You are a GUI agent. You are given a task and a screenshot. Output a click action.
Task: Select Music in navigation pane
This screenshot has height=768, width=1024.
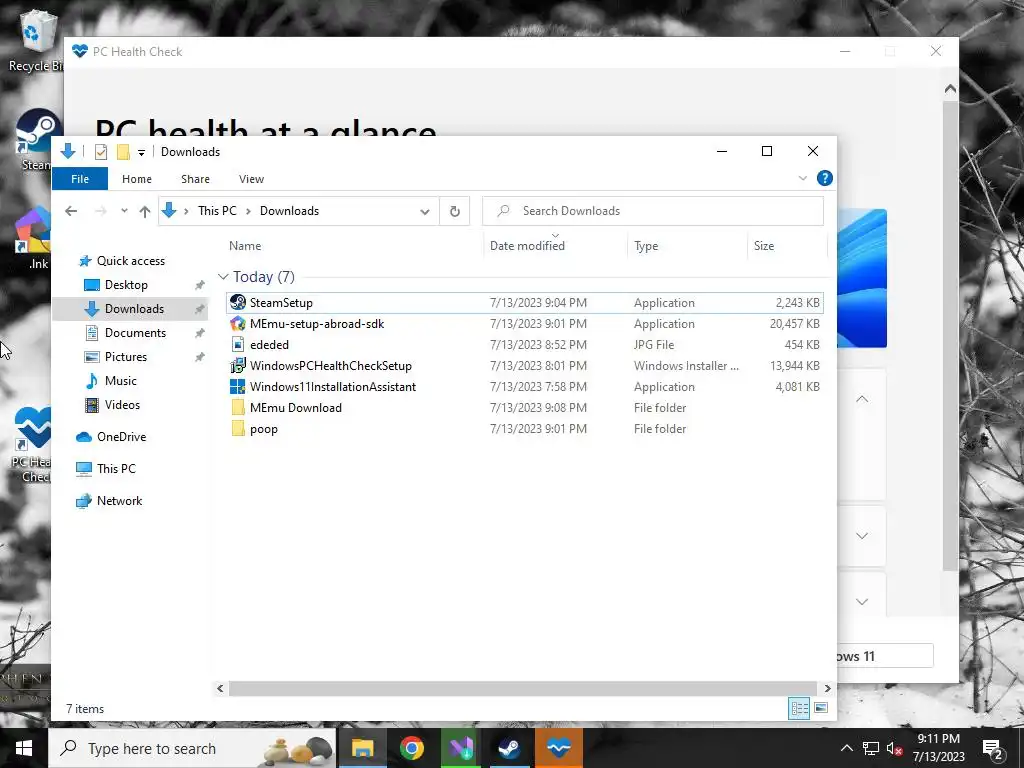121,381
